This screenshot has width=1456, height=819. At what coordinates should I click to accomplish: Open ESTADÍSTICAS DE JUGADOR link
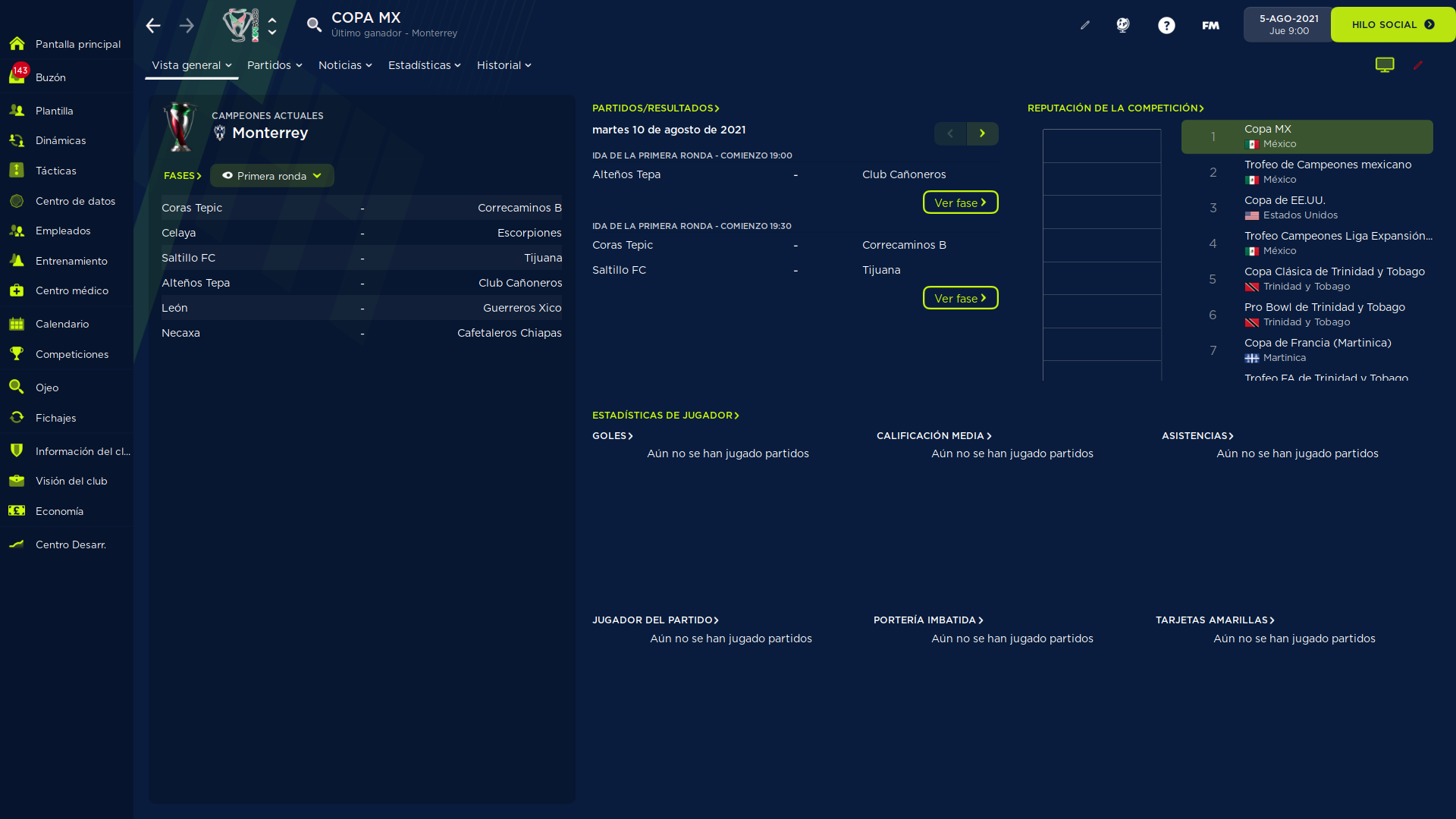666,416
